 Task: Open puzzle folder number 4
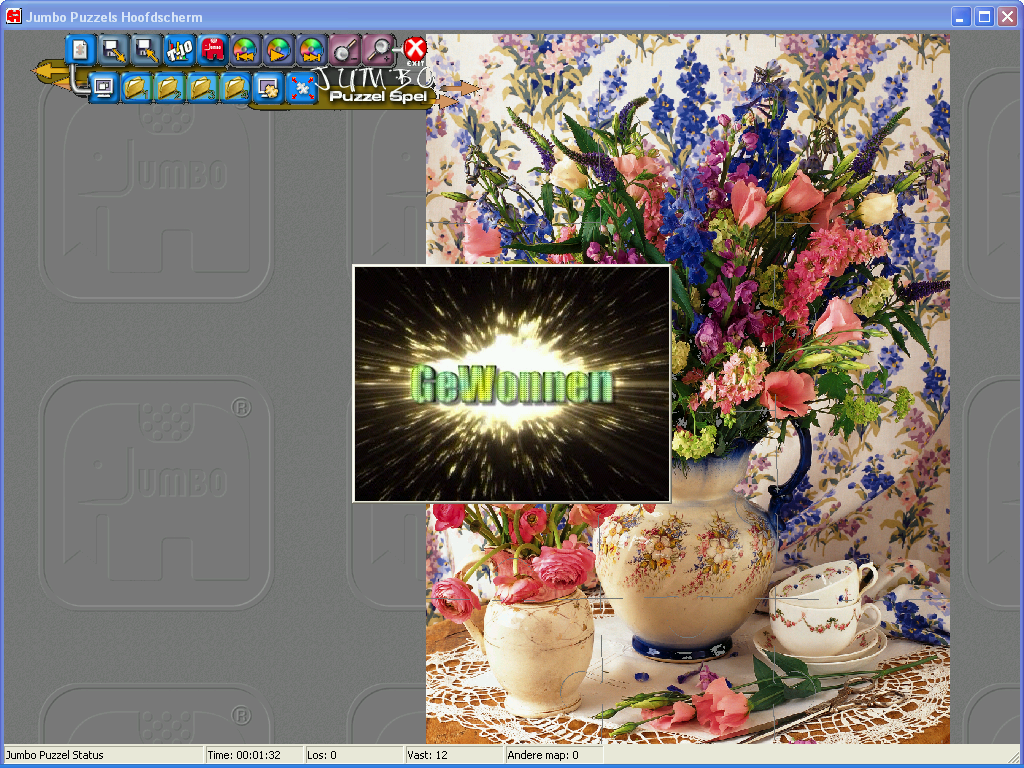[x=235, y=87]
